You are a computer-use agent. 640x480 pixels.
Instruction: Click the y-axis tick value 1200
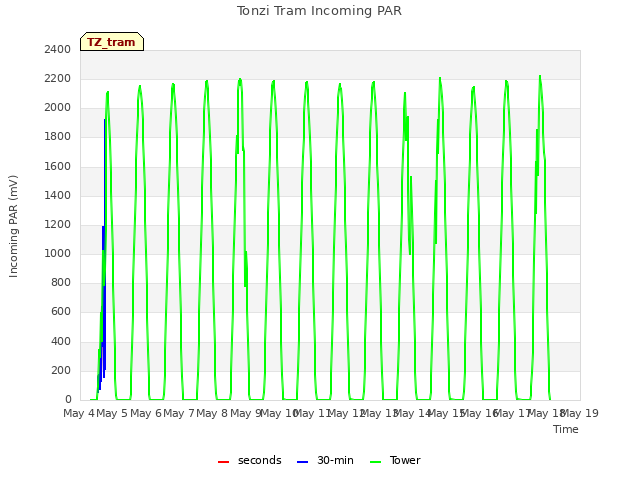pyautogui.click(x=58, y=224)
